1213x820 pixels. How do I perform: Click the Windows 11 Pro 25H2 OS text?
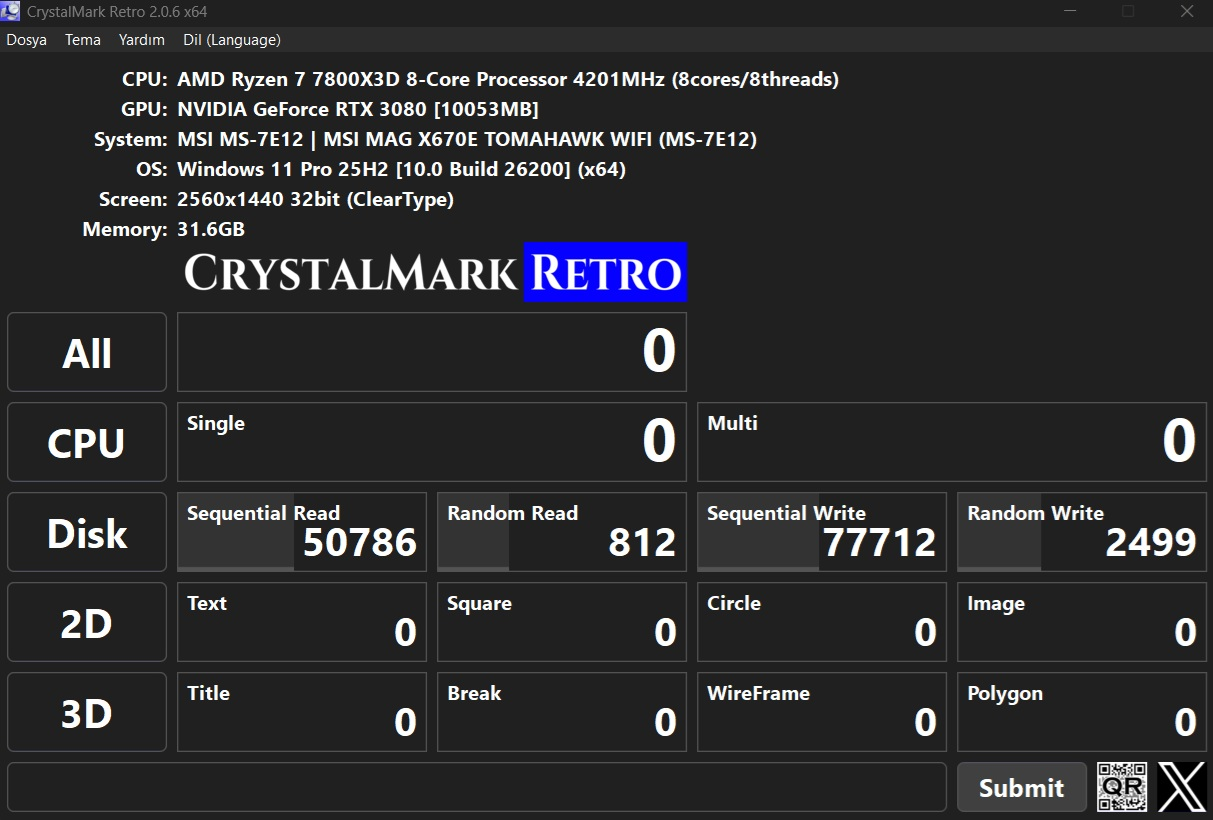click(x=402, y=169)
